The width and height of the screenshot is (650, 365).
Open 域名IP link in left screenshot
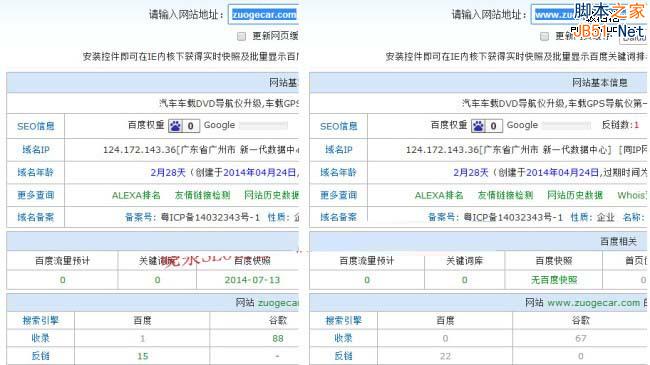pyautogui.click(x=36, y=150)
